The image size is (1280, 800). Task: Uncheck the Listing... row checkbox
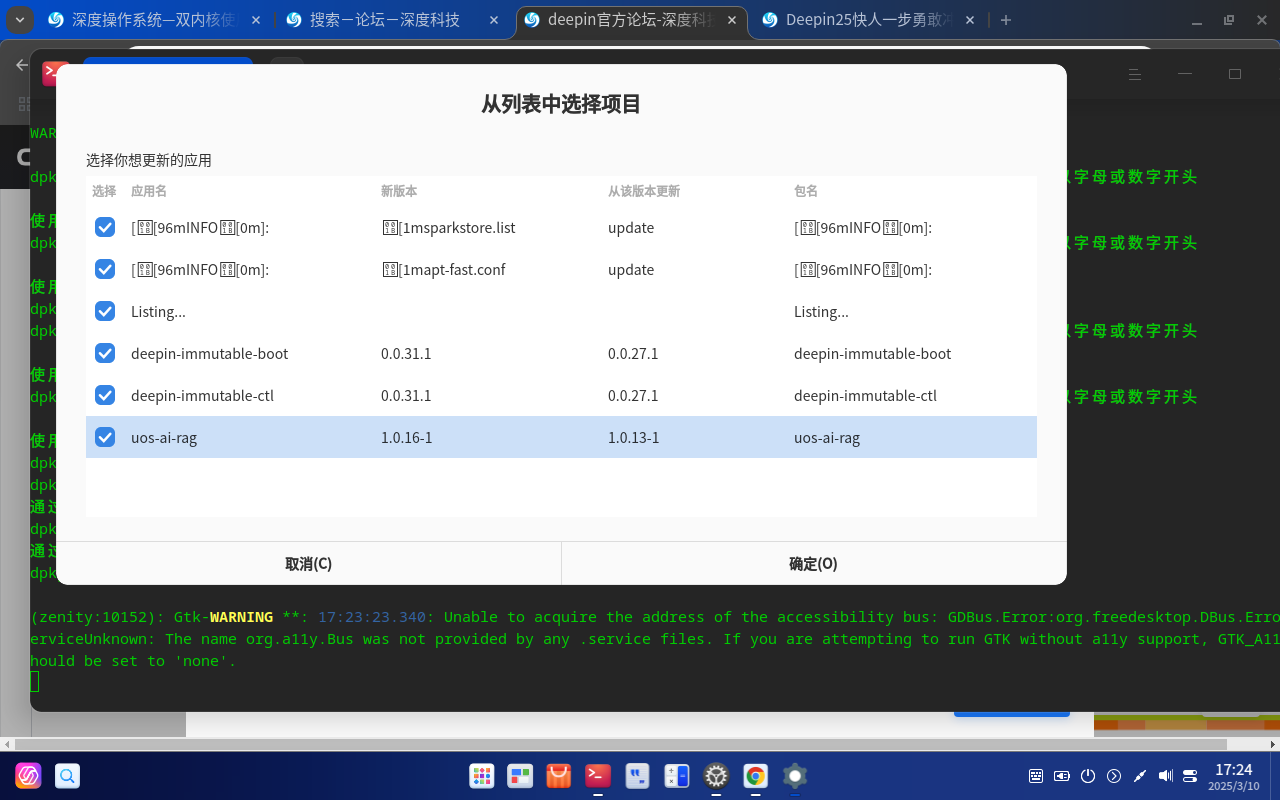click(x=105, y=311)
